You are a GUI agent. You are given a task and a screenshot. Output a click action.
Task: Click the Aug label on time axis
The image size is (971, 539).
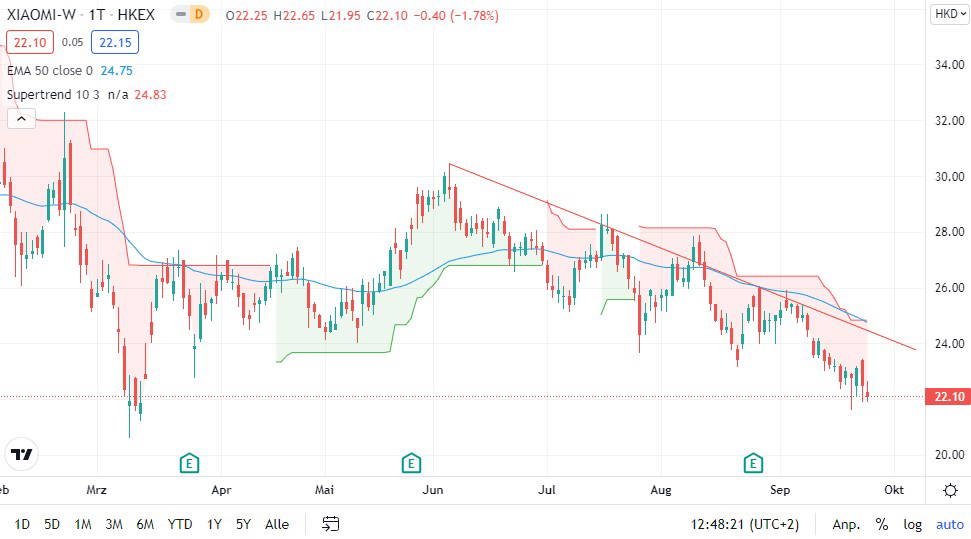point(661,490)
